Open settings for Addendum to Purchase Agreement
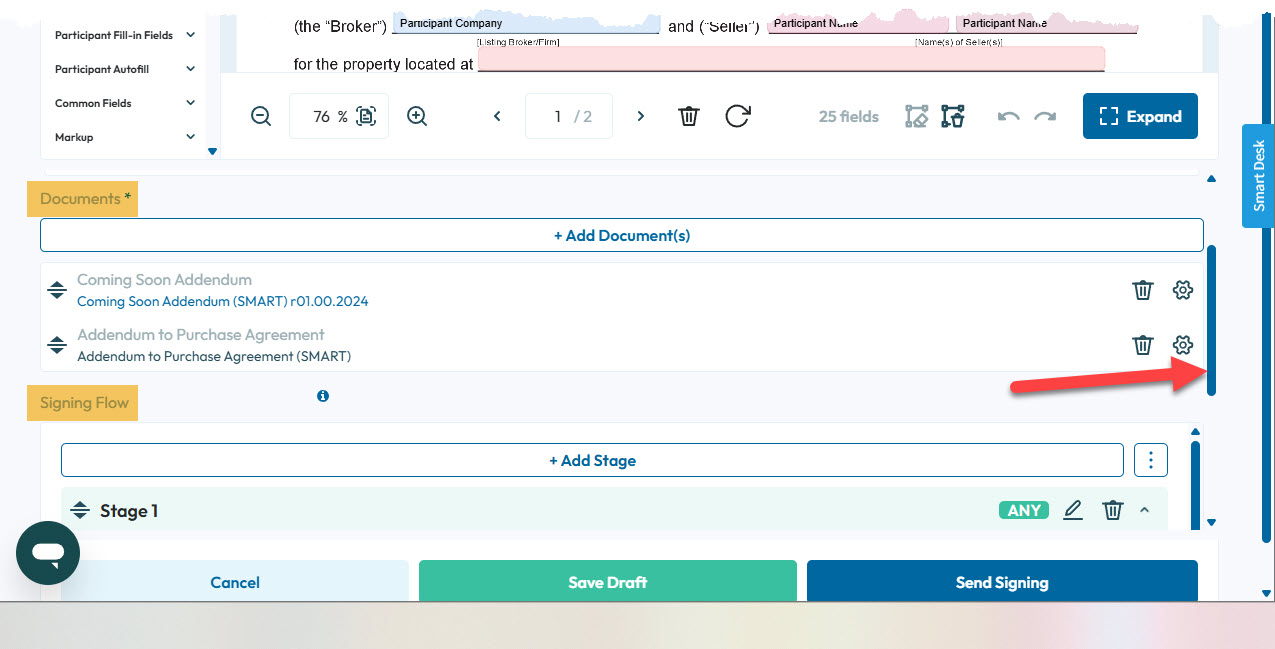Screen dimensions: 1275x649 (1183, 345)
